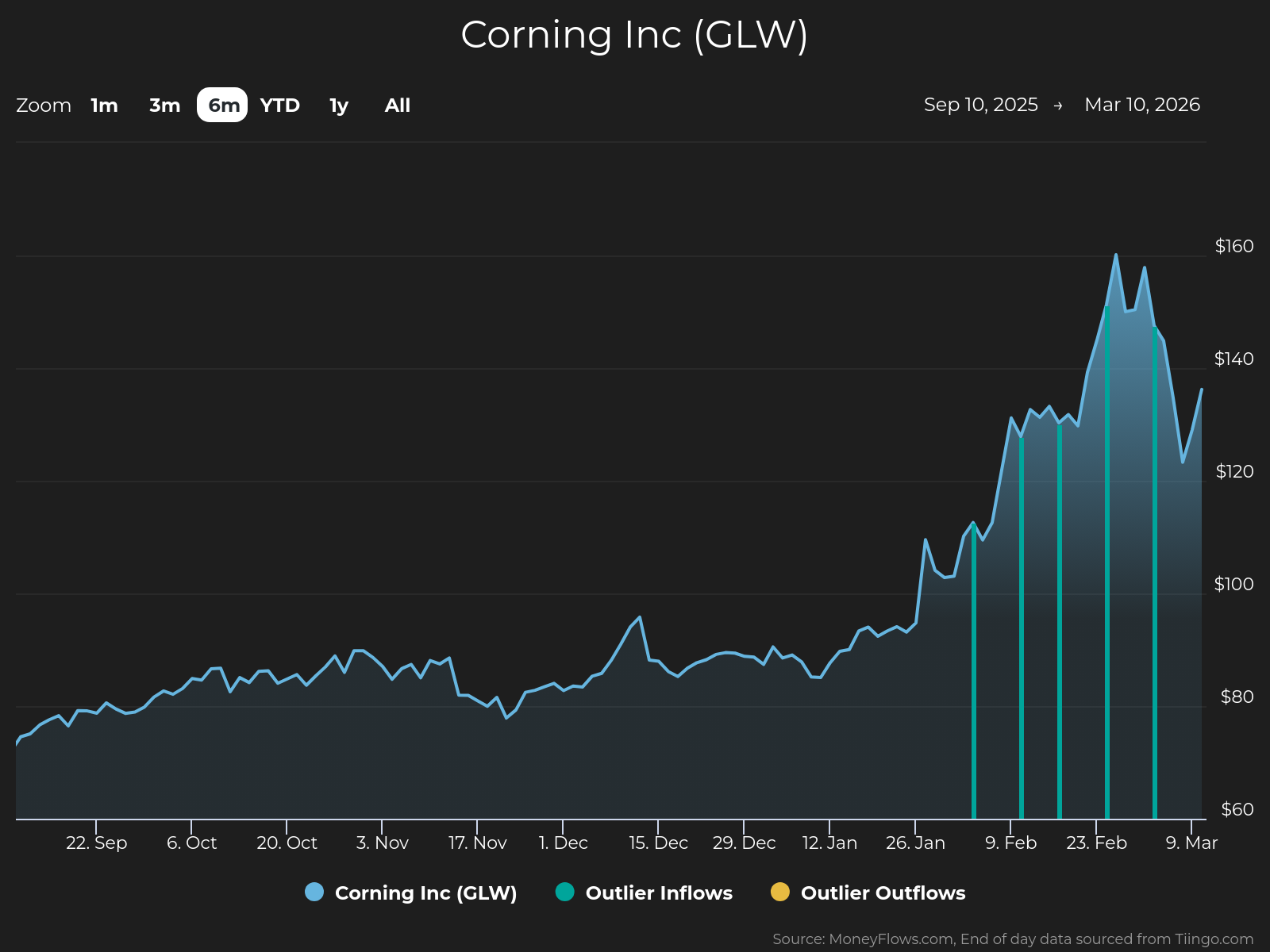The image size is (1270, 952).
Task: Click the $160 axis label
Action: [1234, 246]
